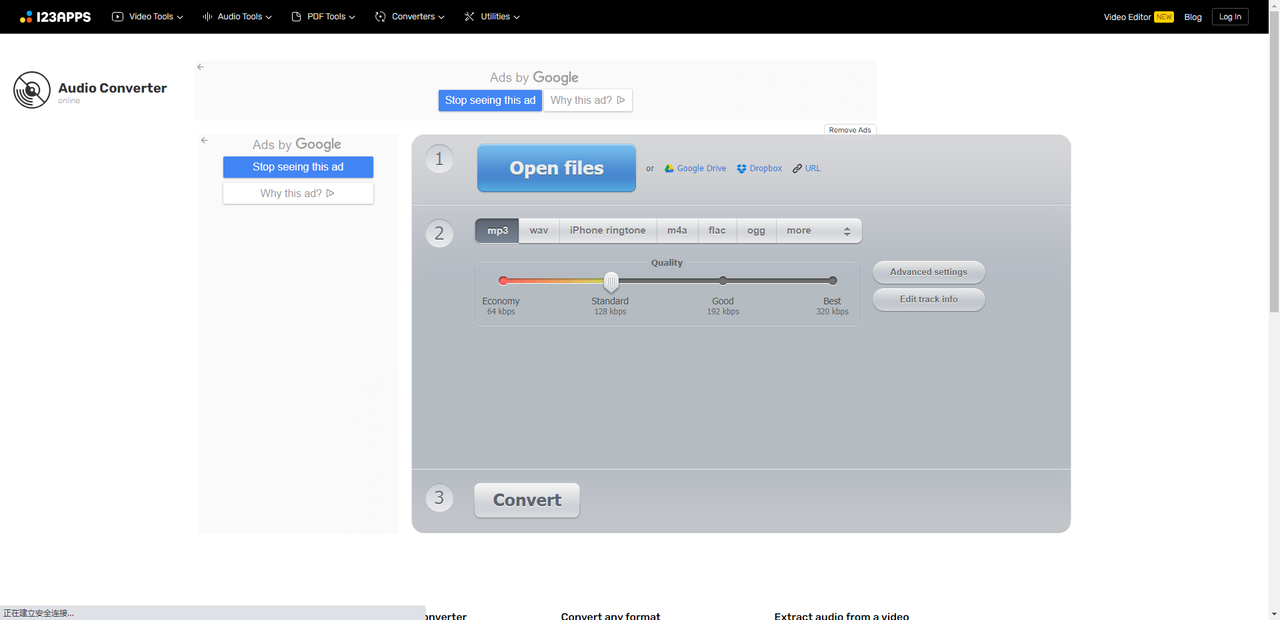Click the 123APPS logo
The height and width of the screenshot is (620, 1280).
[x=55, y=17]
